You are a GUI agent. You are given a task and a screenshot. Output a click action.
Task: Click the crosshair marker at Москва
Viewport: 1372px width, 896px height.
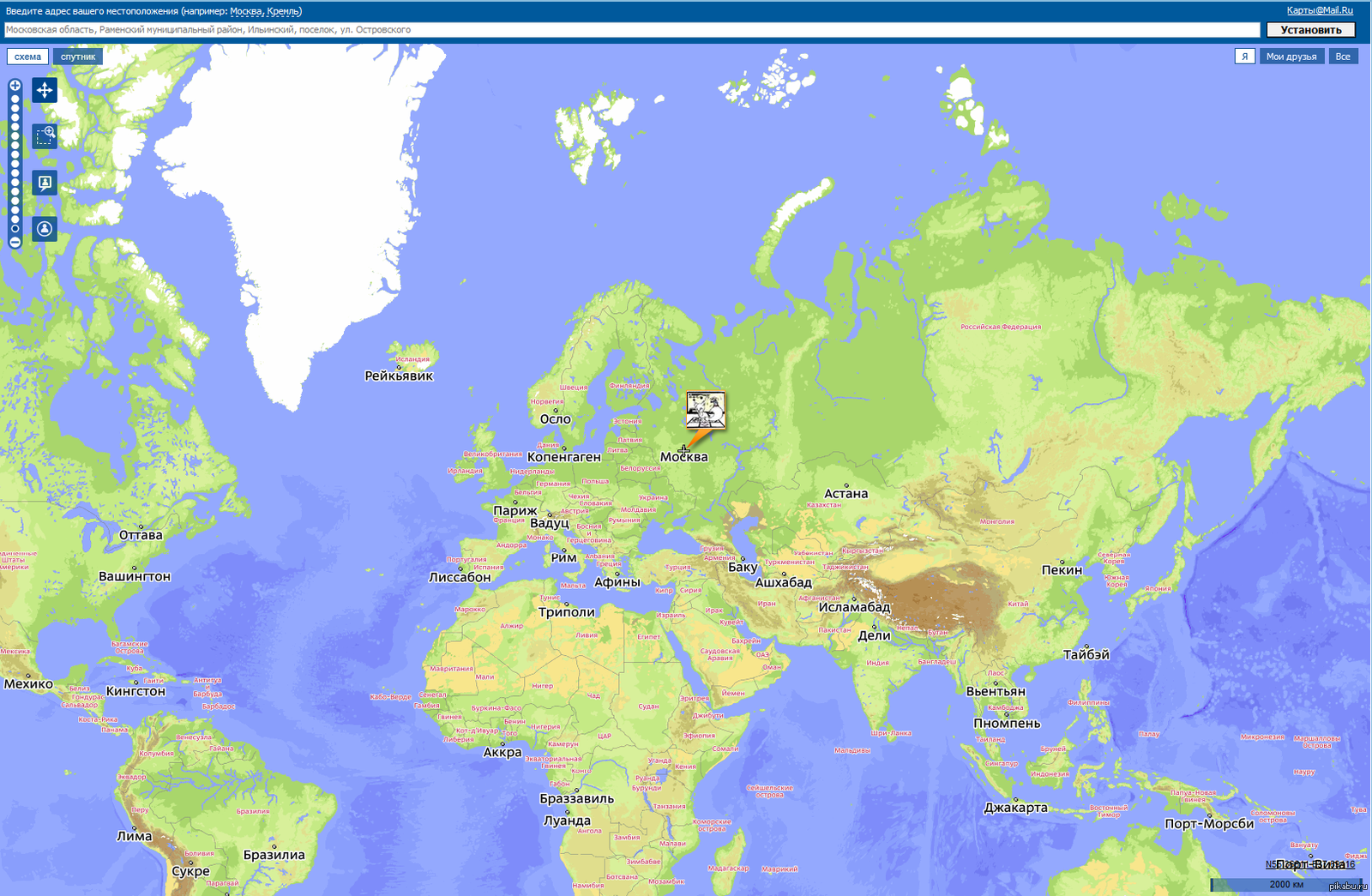pos(683,449)
